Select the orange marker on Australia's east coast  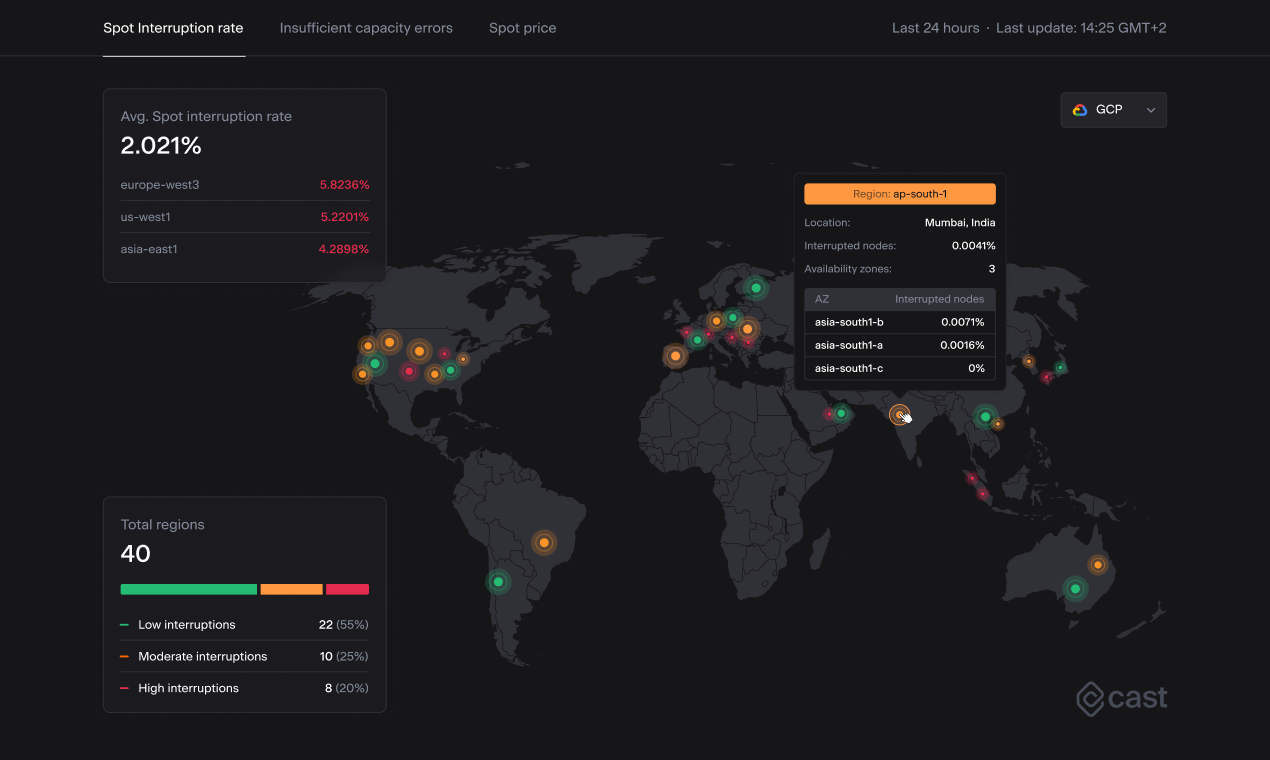1098,565
